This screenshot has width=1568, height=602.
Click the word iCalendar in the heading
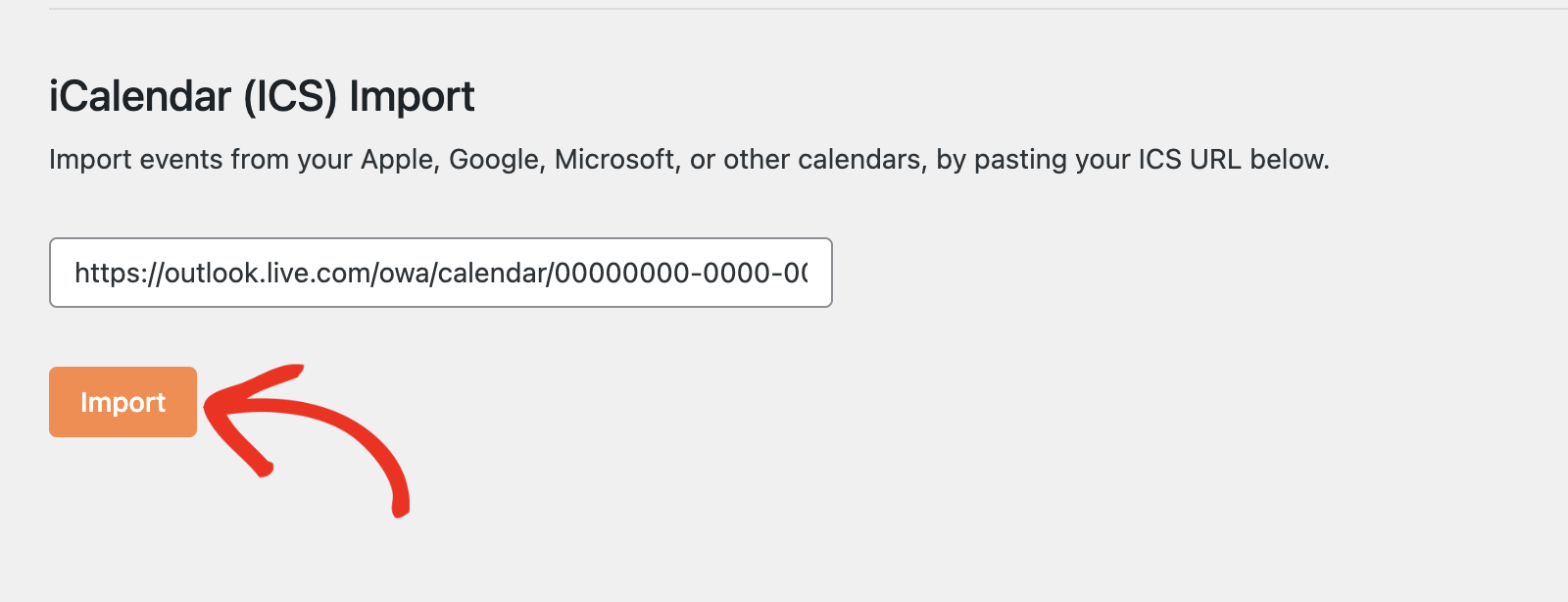point(140,97)
